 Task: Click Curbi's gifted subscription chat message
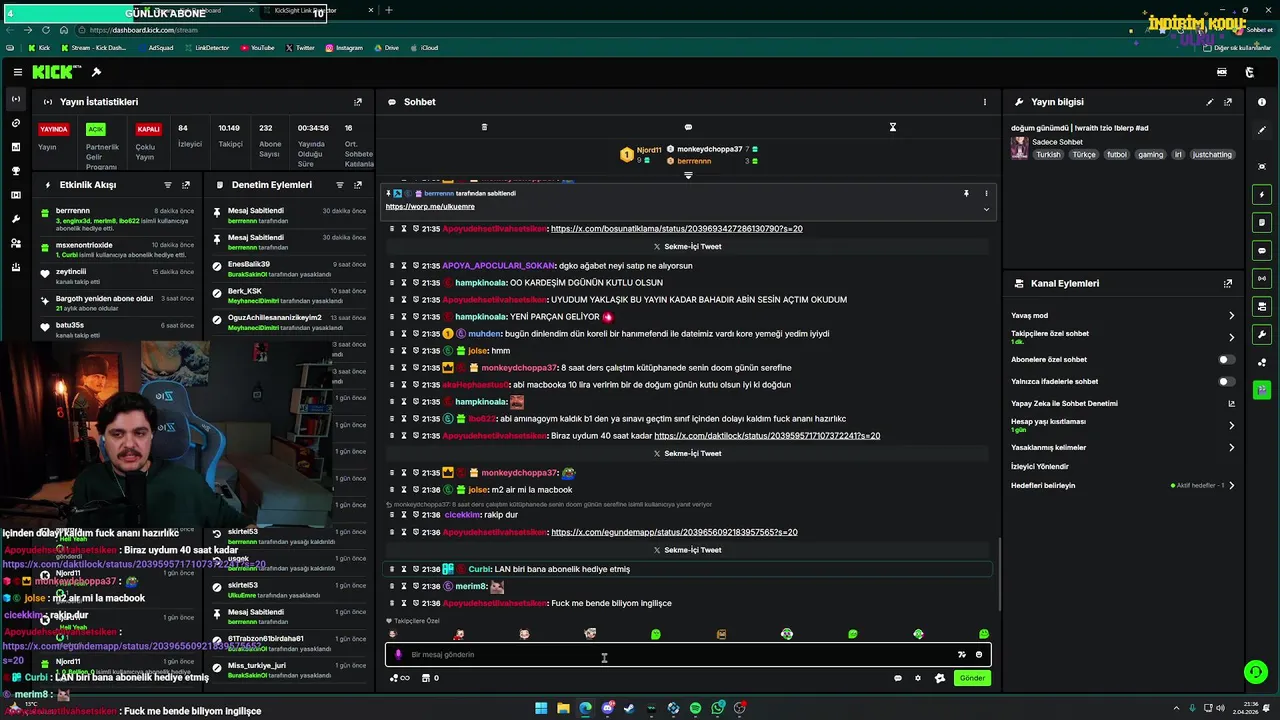tap(690, 569)
